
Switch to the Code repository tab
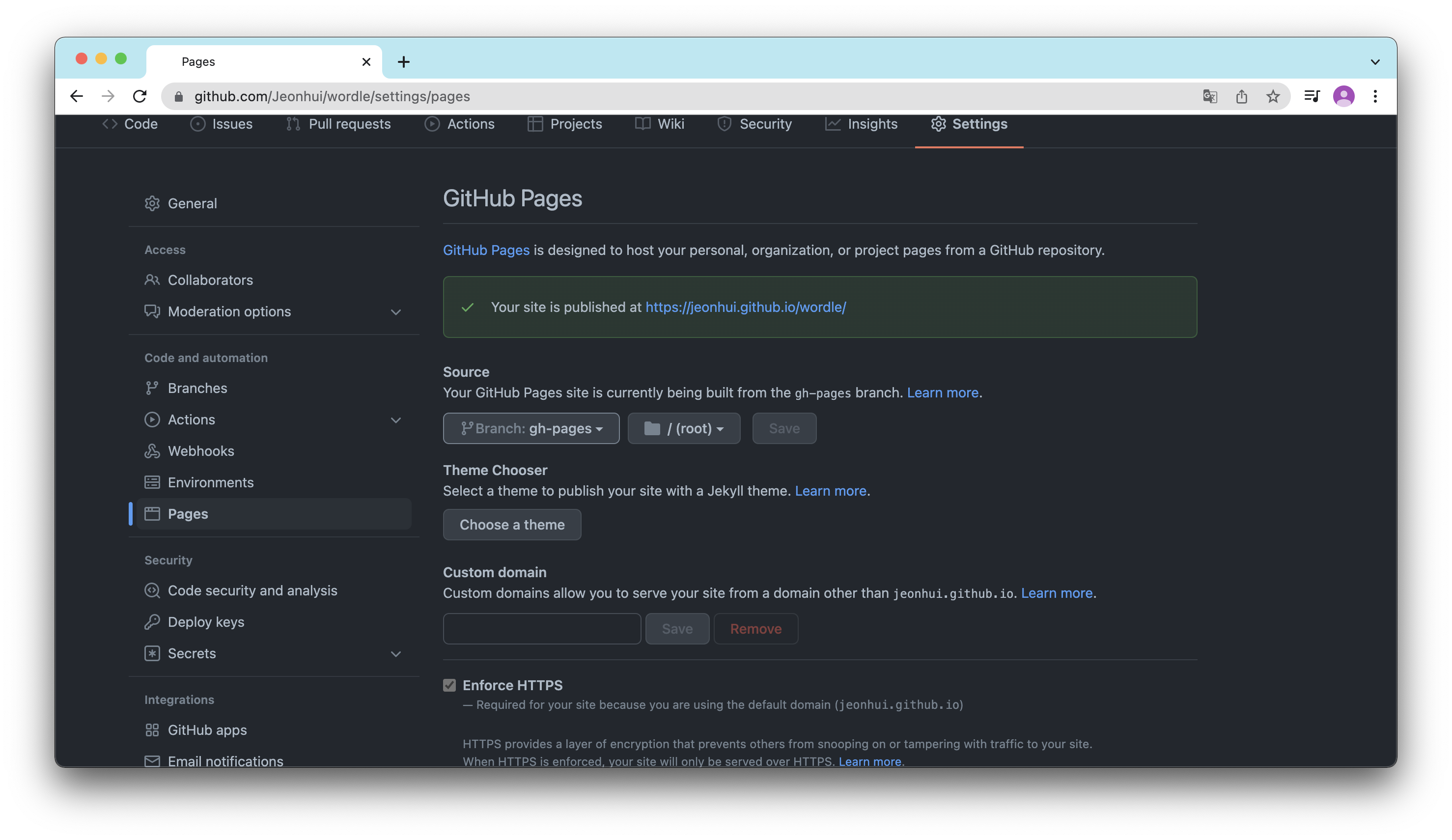[130, 124]
